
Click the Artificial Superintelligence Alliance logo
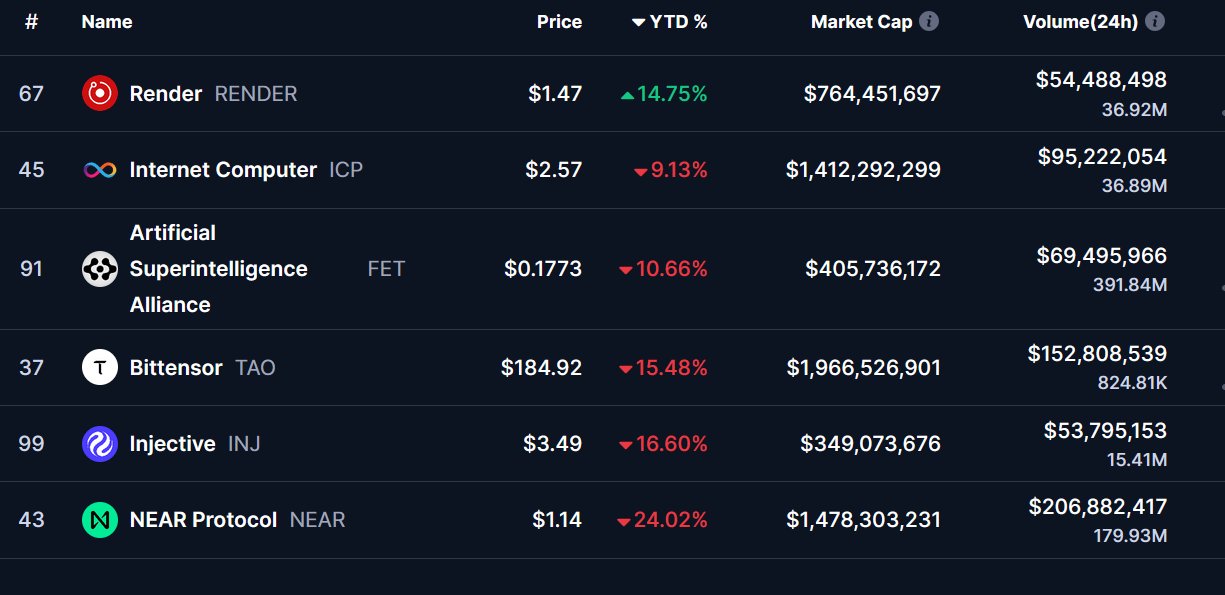click(x=100, y=269)
